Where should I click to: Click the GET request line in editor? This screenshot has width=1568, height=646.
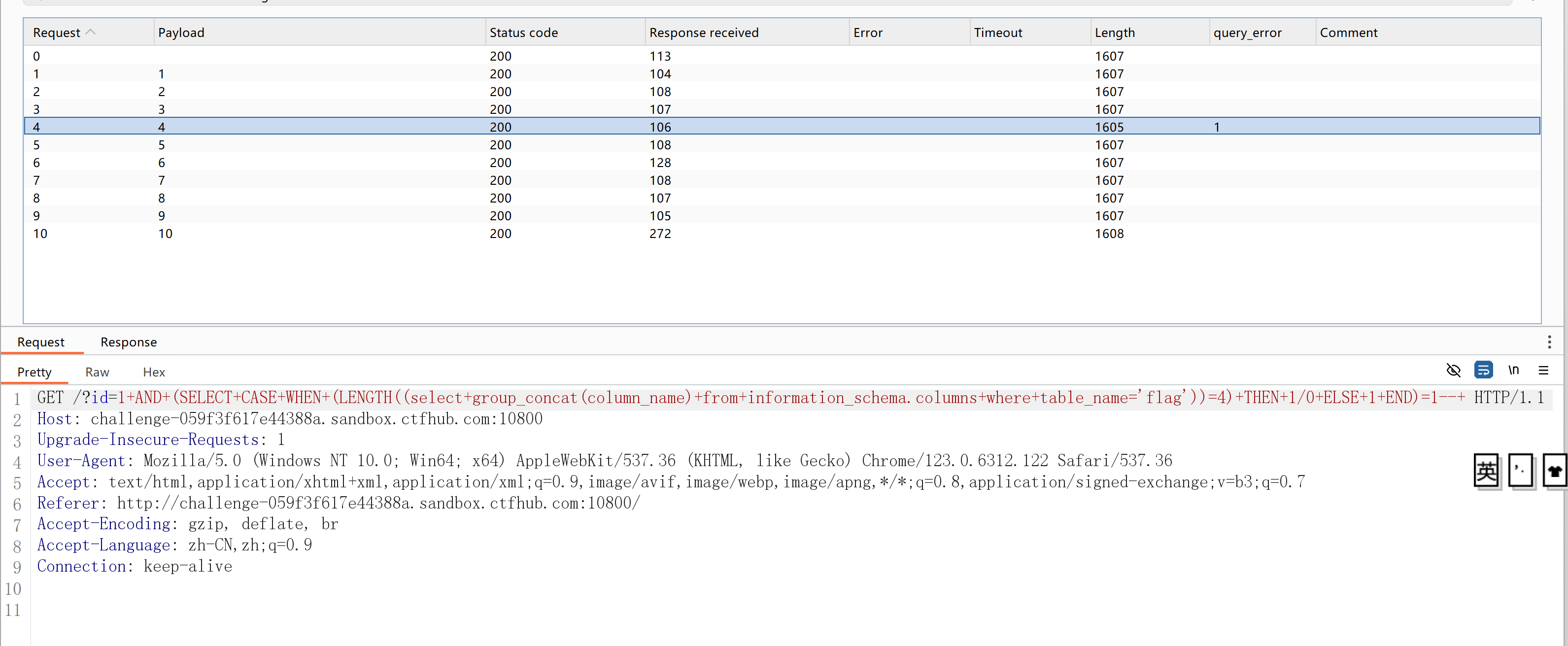click(x=790, y=398)
